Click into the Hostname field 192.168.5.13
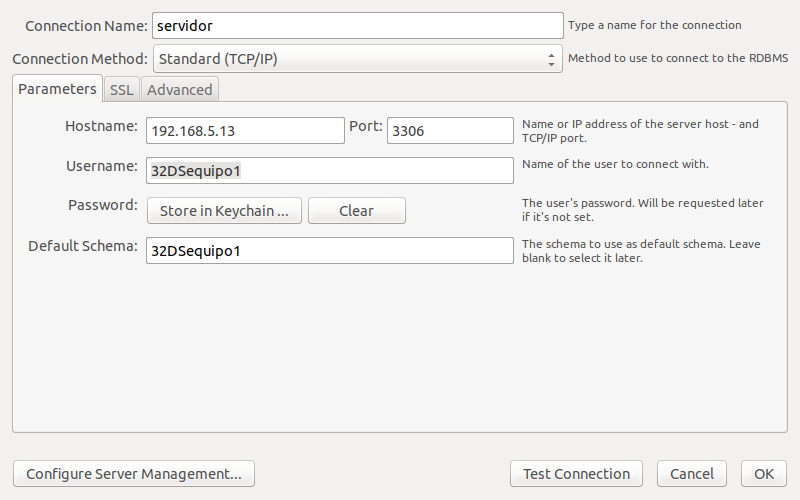The image size is (800, 500). click(245, 131)
